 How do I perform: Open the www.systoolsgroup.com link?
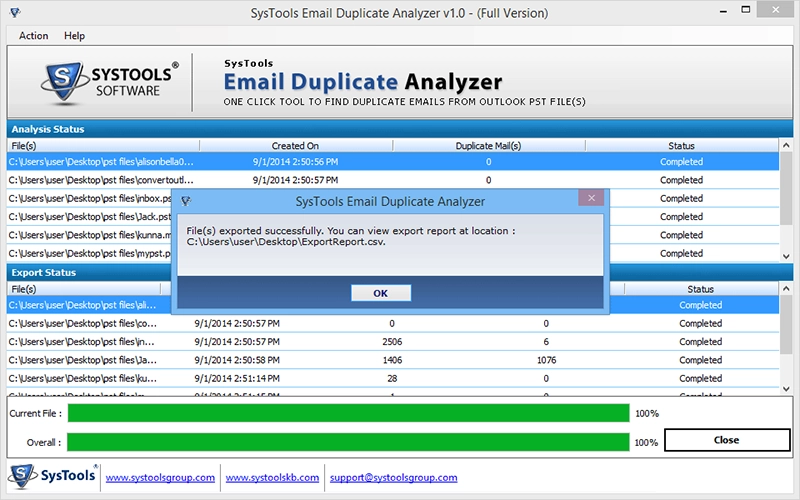coord(160,478)
